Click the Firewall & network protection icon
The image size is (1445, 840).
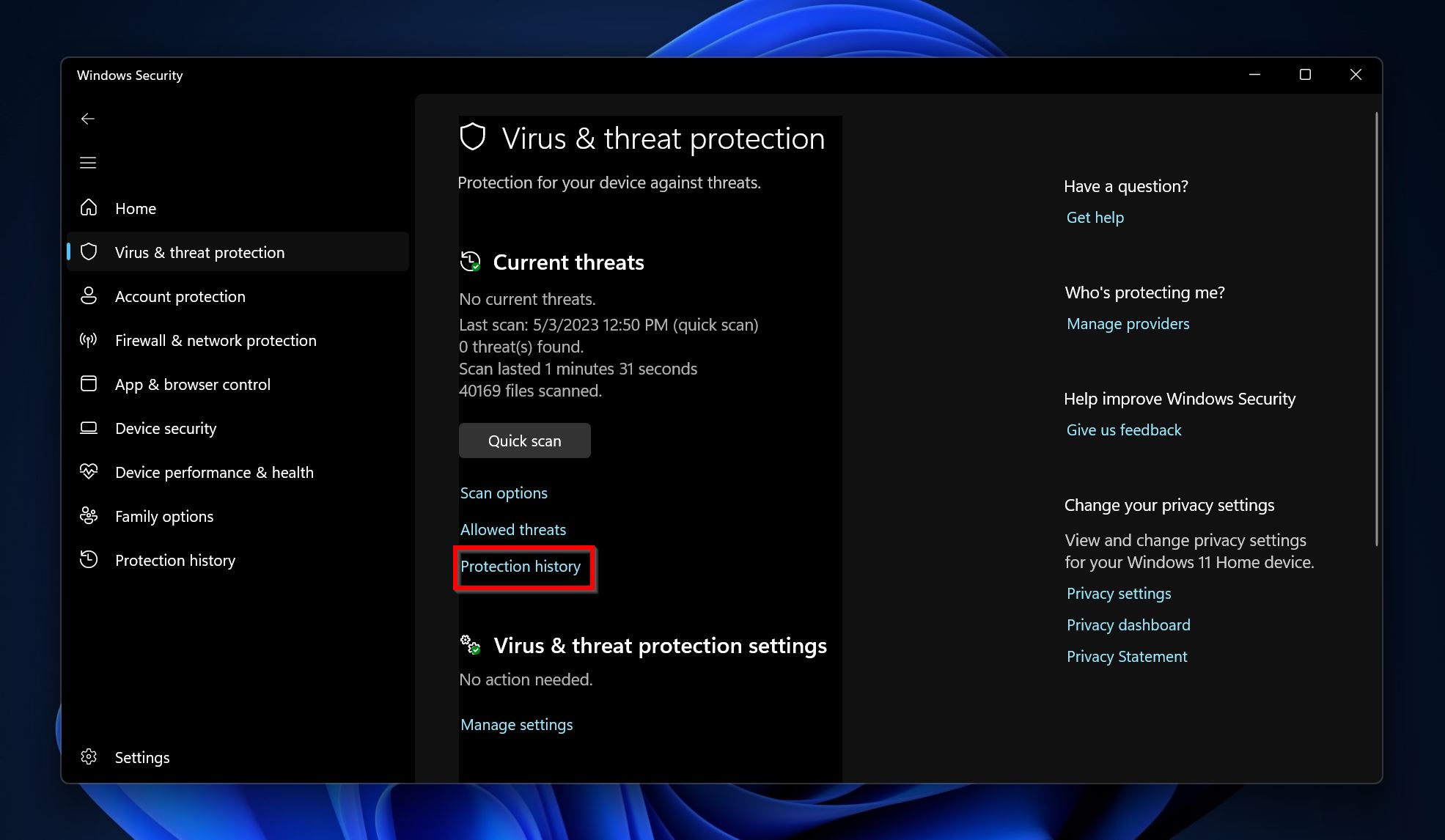click(x=89, y=339)
